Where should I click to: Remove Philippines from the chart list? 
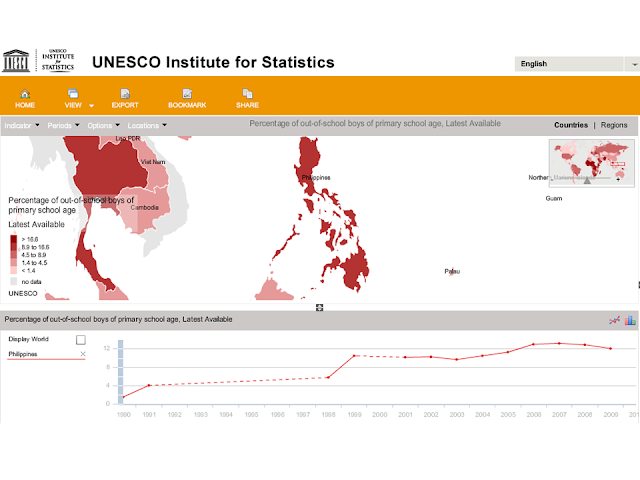click(x=83, y=354)
